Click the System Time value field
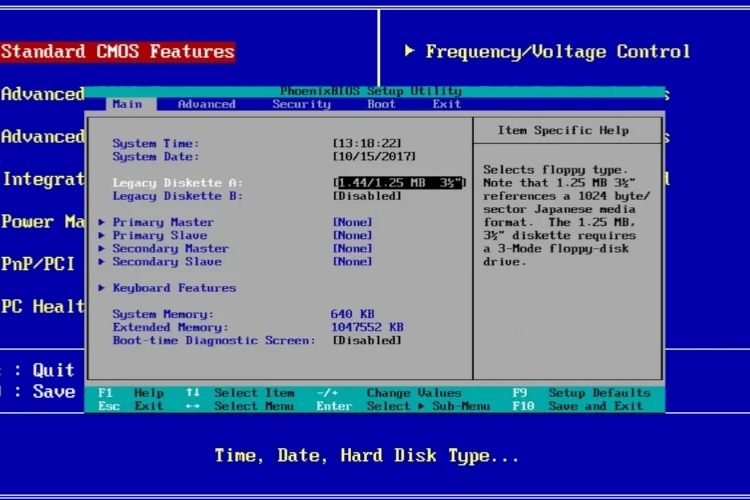 (367, 144)
